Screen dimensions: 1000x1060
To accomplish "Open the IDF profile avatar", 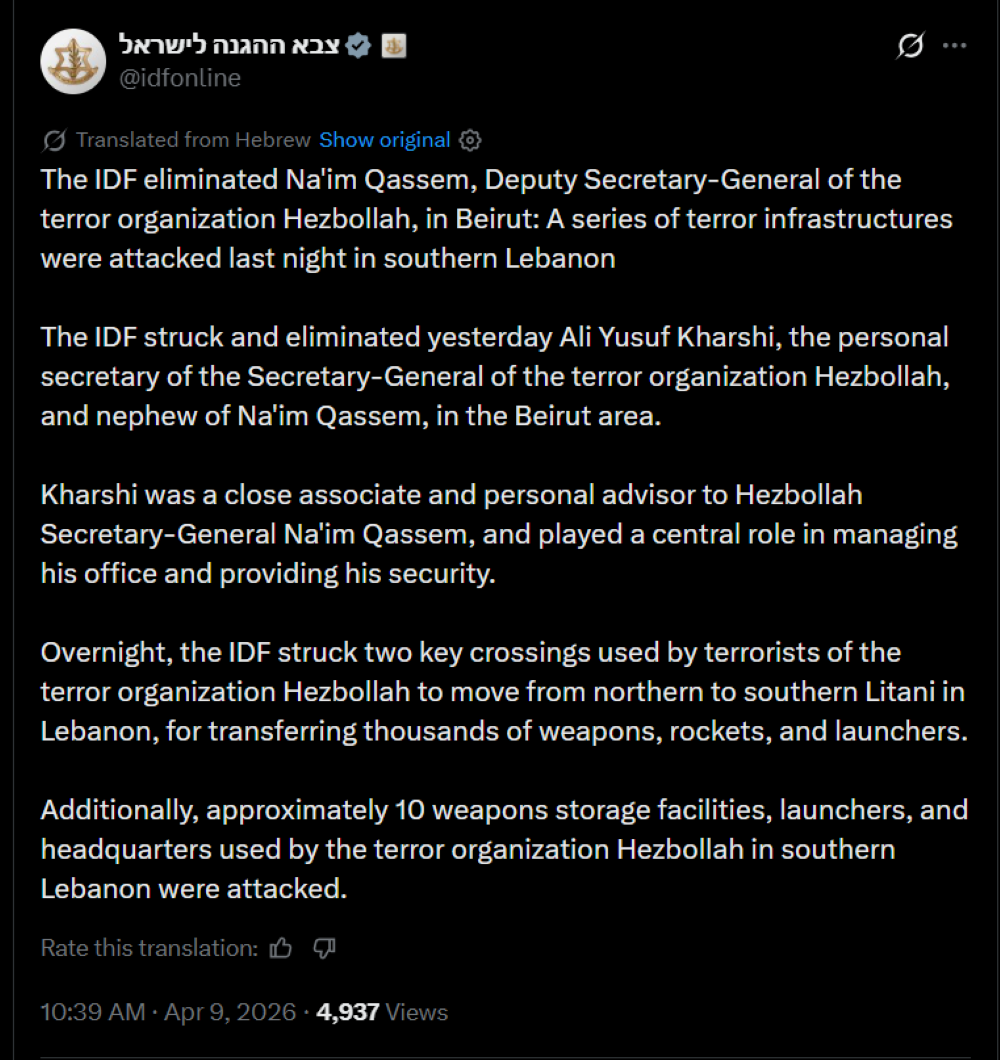I will pyautogui.click(x=73, y=61).
